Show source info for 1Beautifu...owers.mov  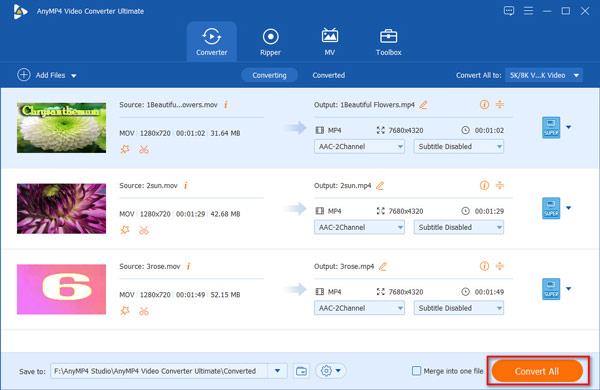tap(226, 104)
